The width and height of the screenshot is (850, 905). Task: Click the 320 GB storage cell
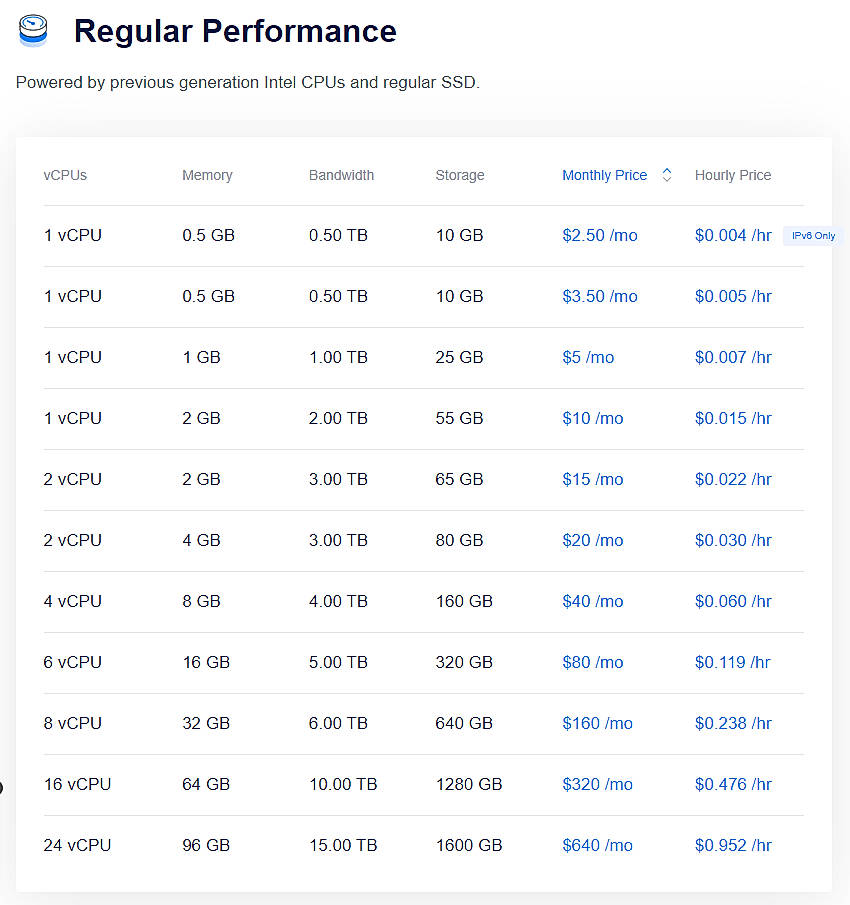[x=464, y=662]
